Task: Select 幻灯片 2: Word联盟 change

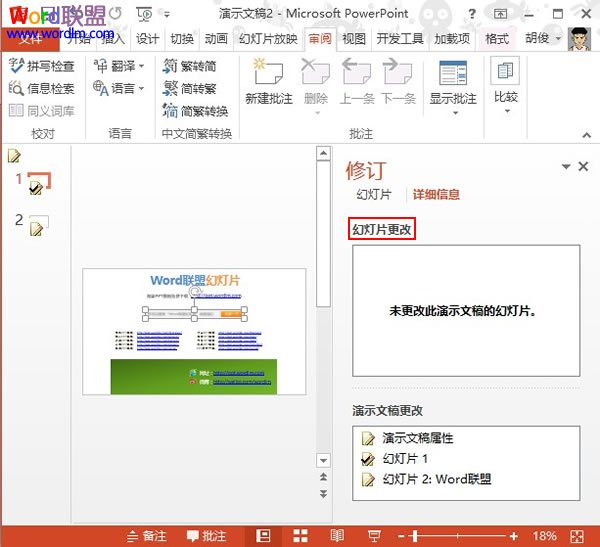Action: pyautogui.click(x=426, y=479)
